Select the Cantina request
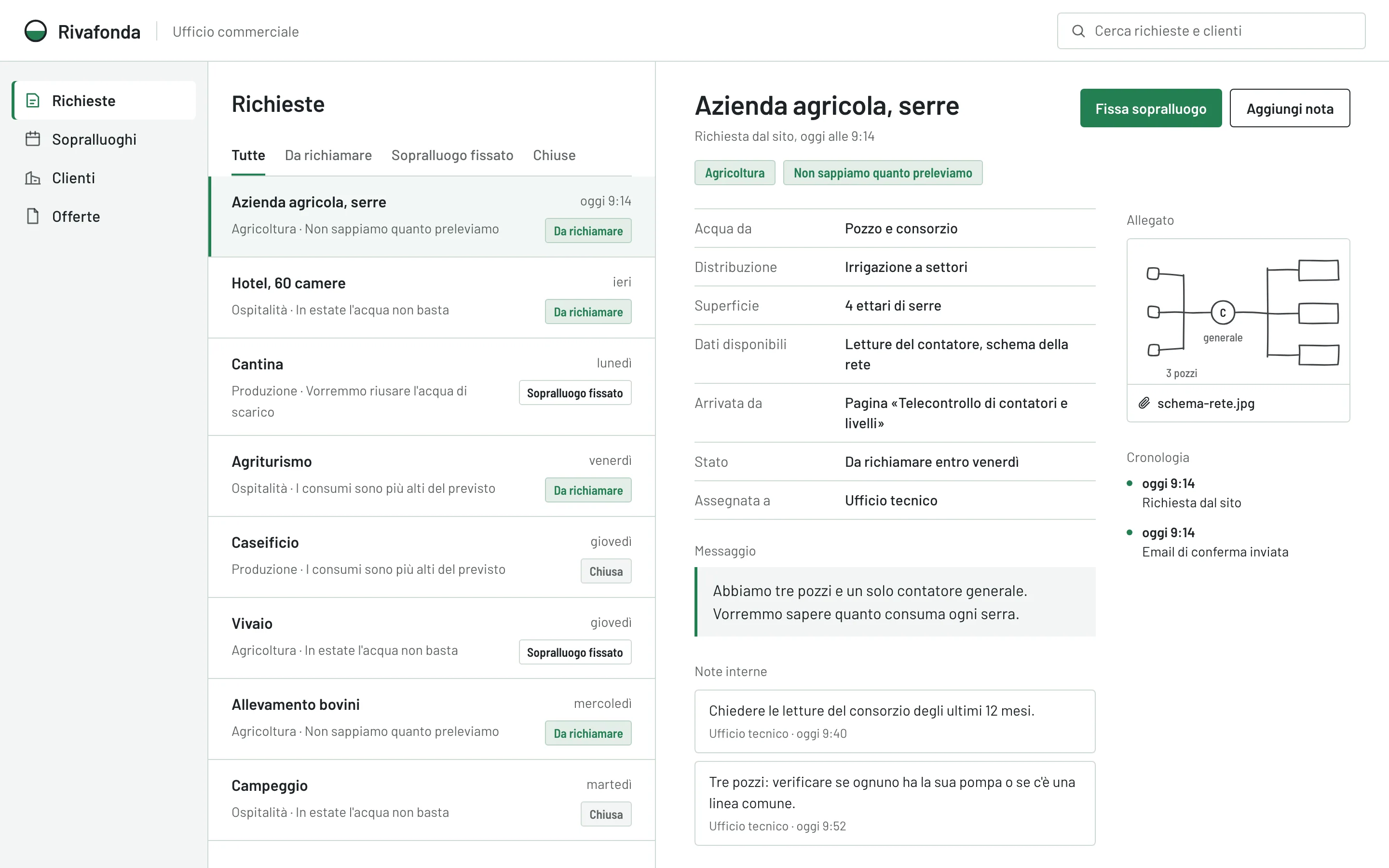This screenshot has width=1389, height=868. point(432,387)
